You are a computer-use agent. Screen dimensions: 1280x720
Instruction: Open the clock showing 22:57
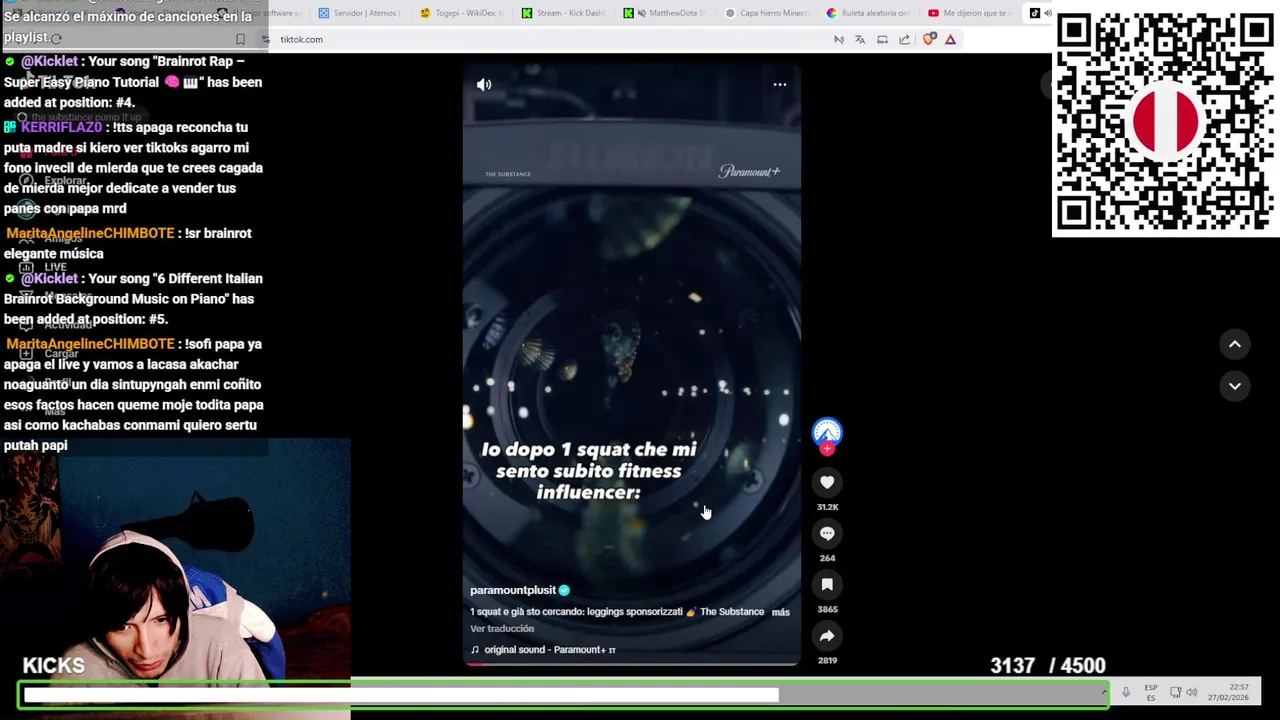point(1227,692)
